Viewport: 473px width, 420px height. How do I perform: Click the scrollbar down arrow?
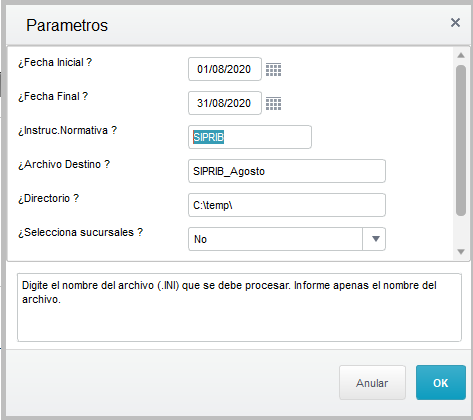pos(461,252)
